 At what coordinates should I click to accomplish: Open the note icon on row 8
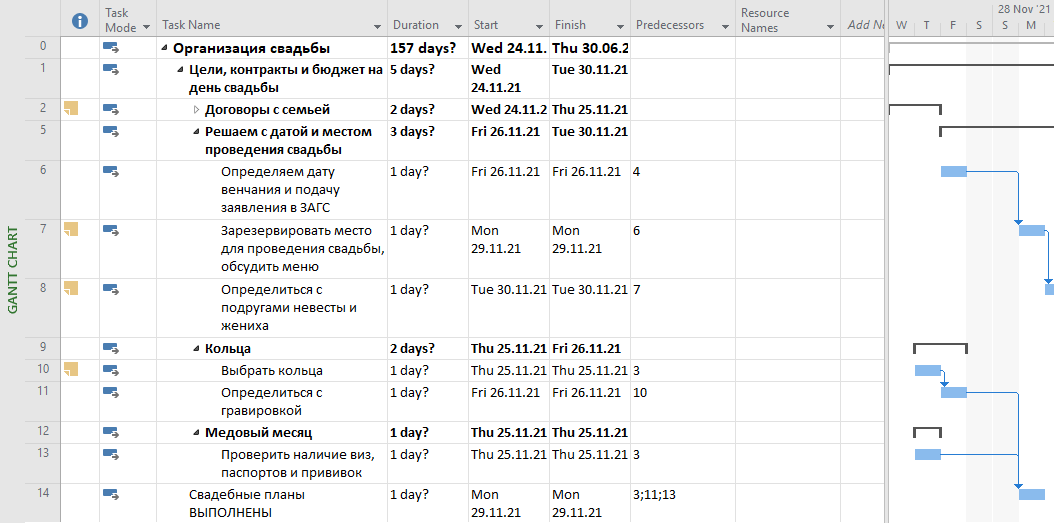click(x=71, y=288)
